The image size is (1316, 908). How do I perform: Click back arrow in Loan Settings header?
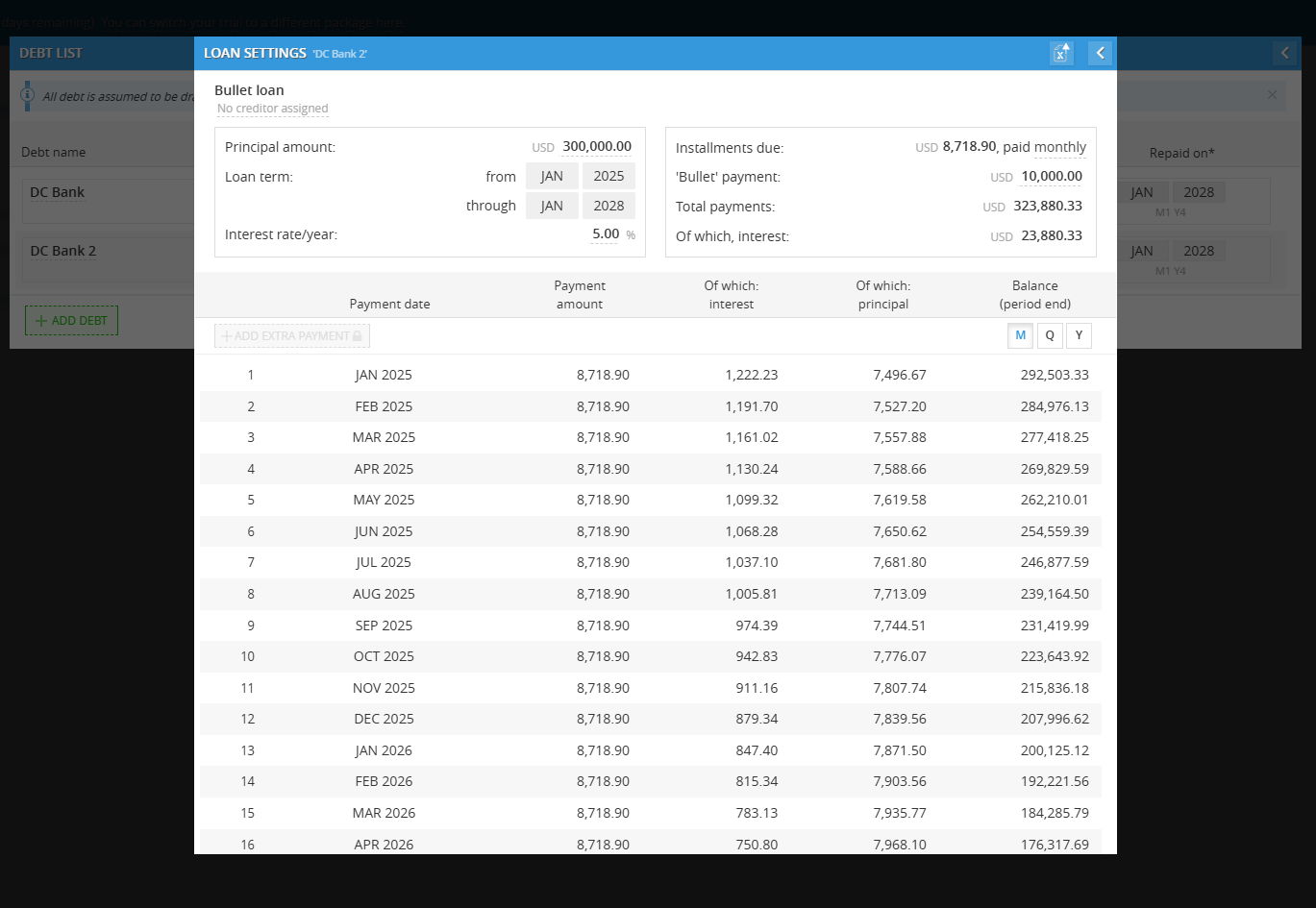pyautogui.click(x=1101, y=53)
